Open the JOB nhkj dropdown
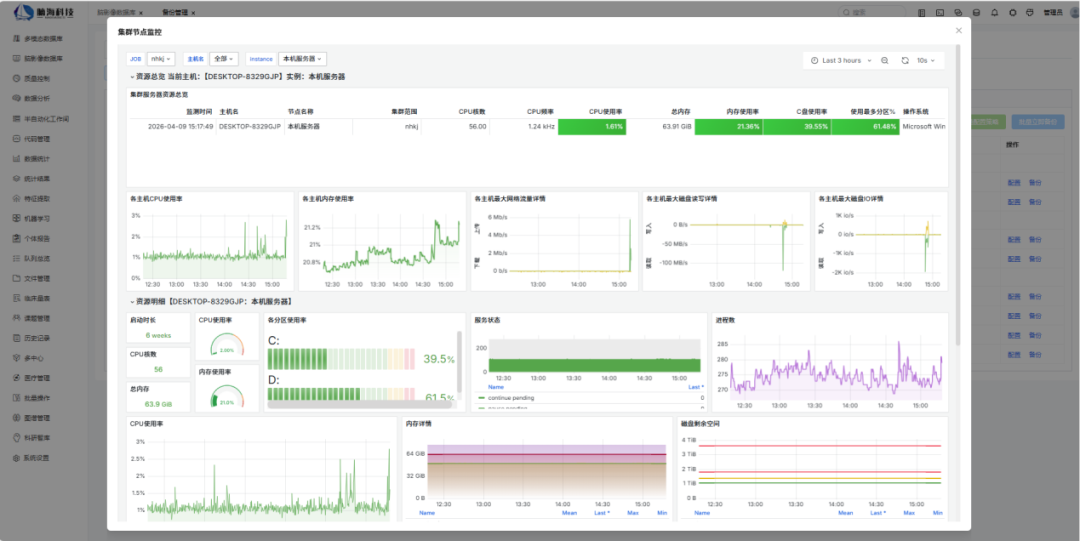1080x541 pixels. pyautogui.click(x=161, y=59)
